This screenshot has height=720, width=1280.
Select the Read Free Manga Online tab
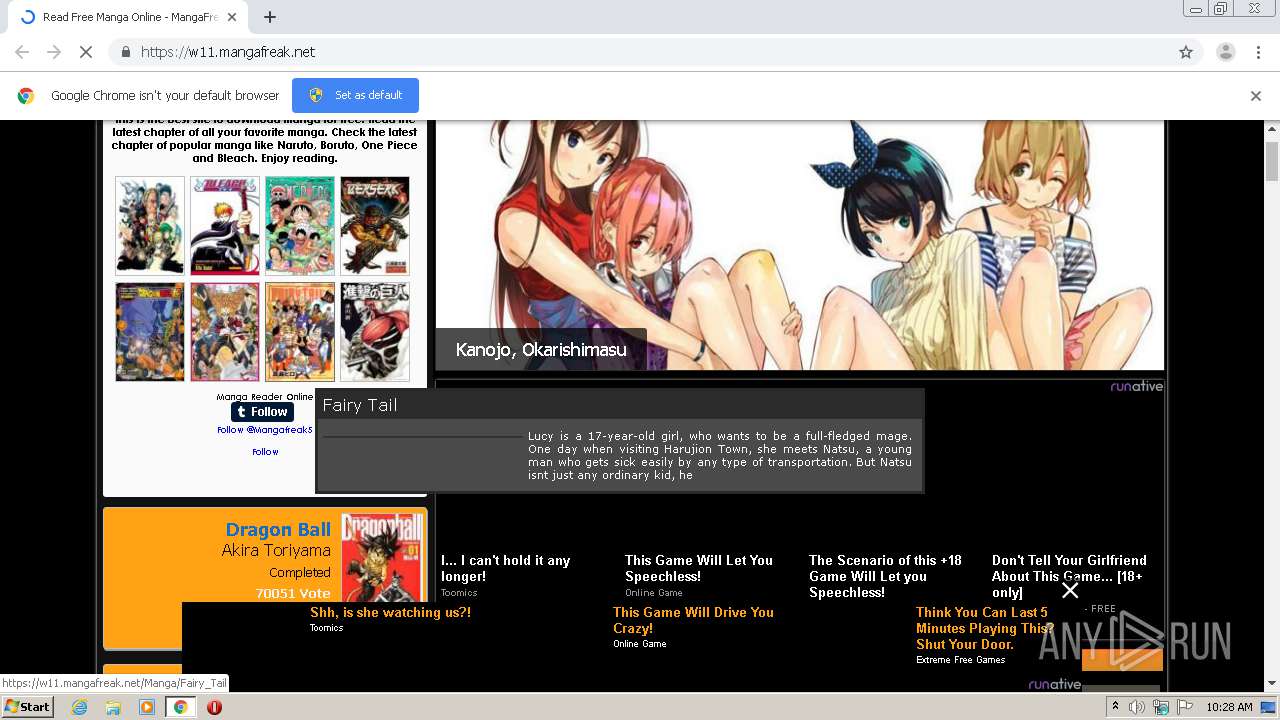coord(125,17)
